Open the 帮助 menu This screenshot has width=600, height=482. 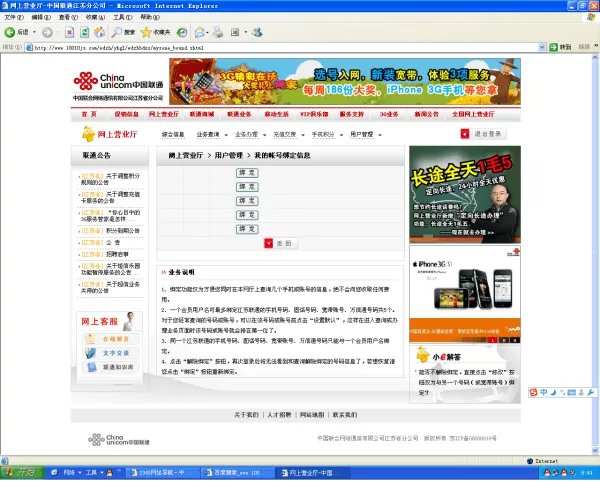(150, 17)
